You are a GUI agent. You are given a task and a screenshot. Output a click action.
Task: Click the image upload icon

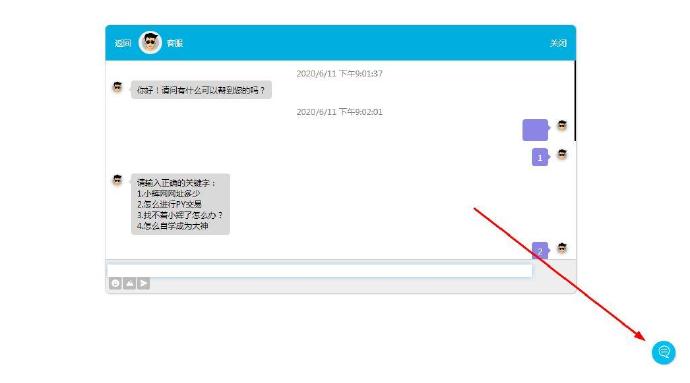point(129,284)
